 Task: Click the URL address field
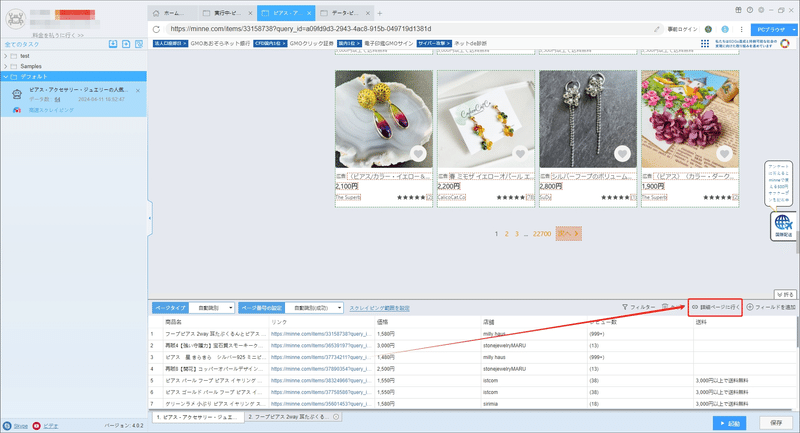[408, 29]
